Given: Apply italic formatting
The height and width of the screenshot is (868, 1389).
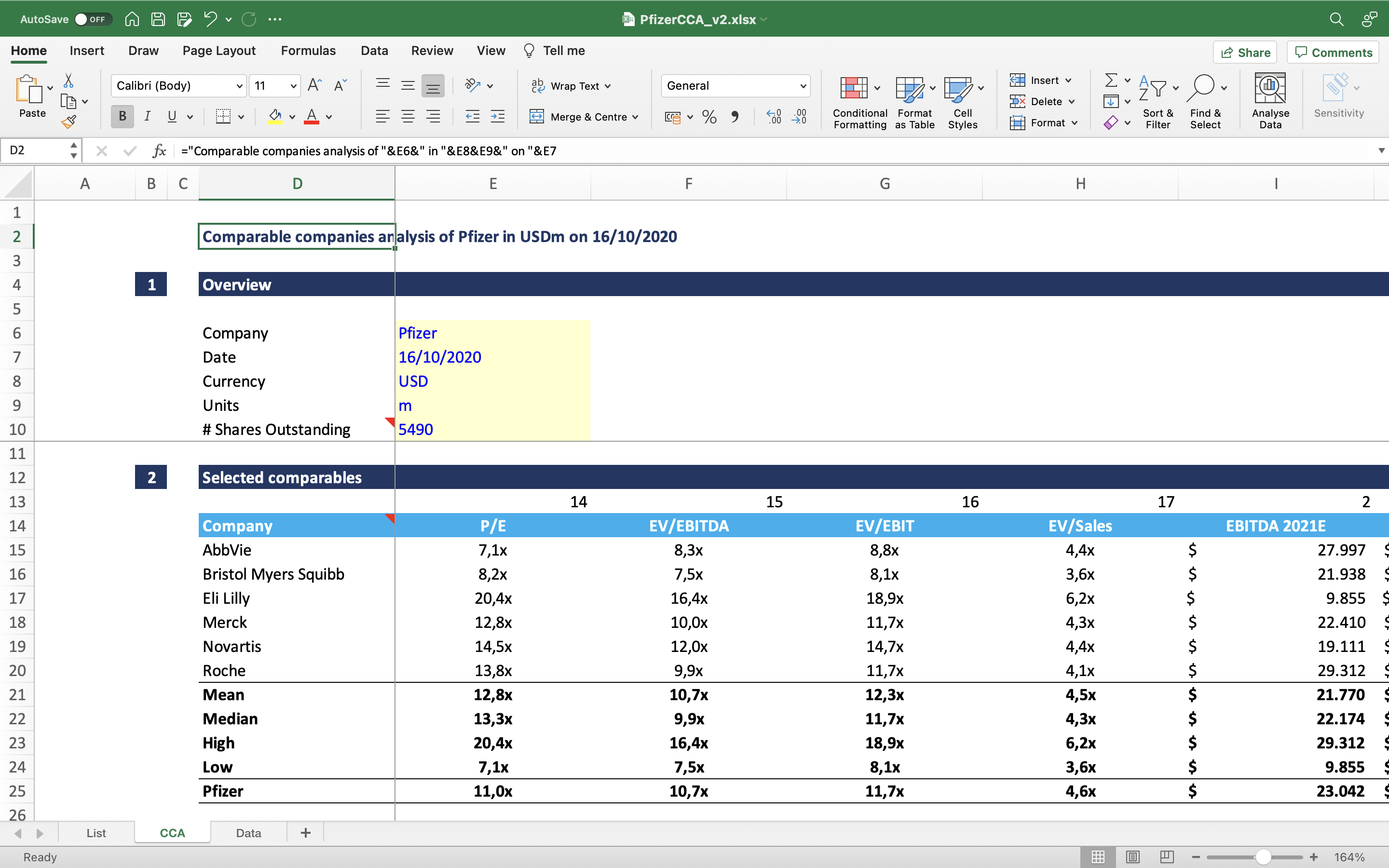Looking at the screenshot, I should (148, 117).
